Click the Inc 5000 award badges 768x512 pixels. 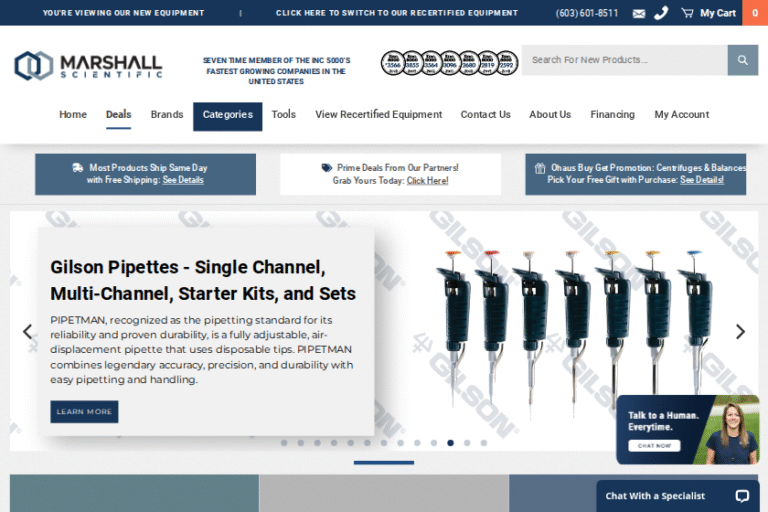click(x=449, y=63)
